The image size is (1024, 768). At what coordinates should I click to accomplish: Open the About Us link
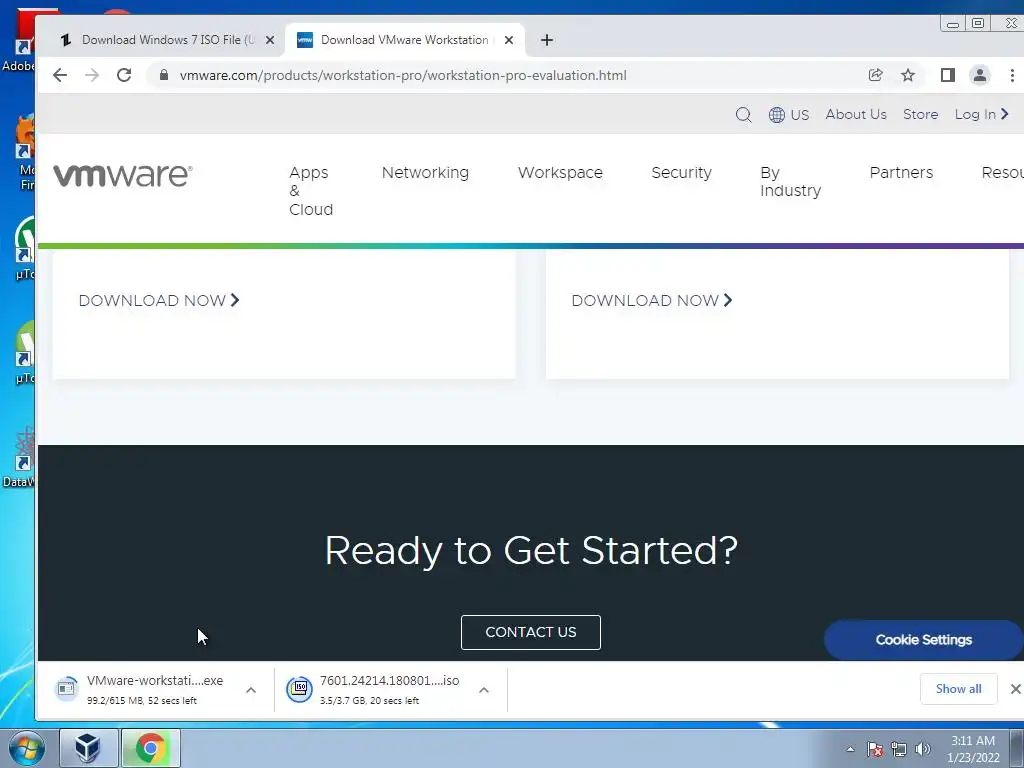856,114
